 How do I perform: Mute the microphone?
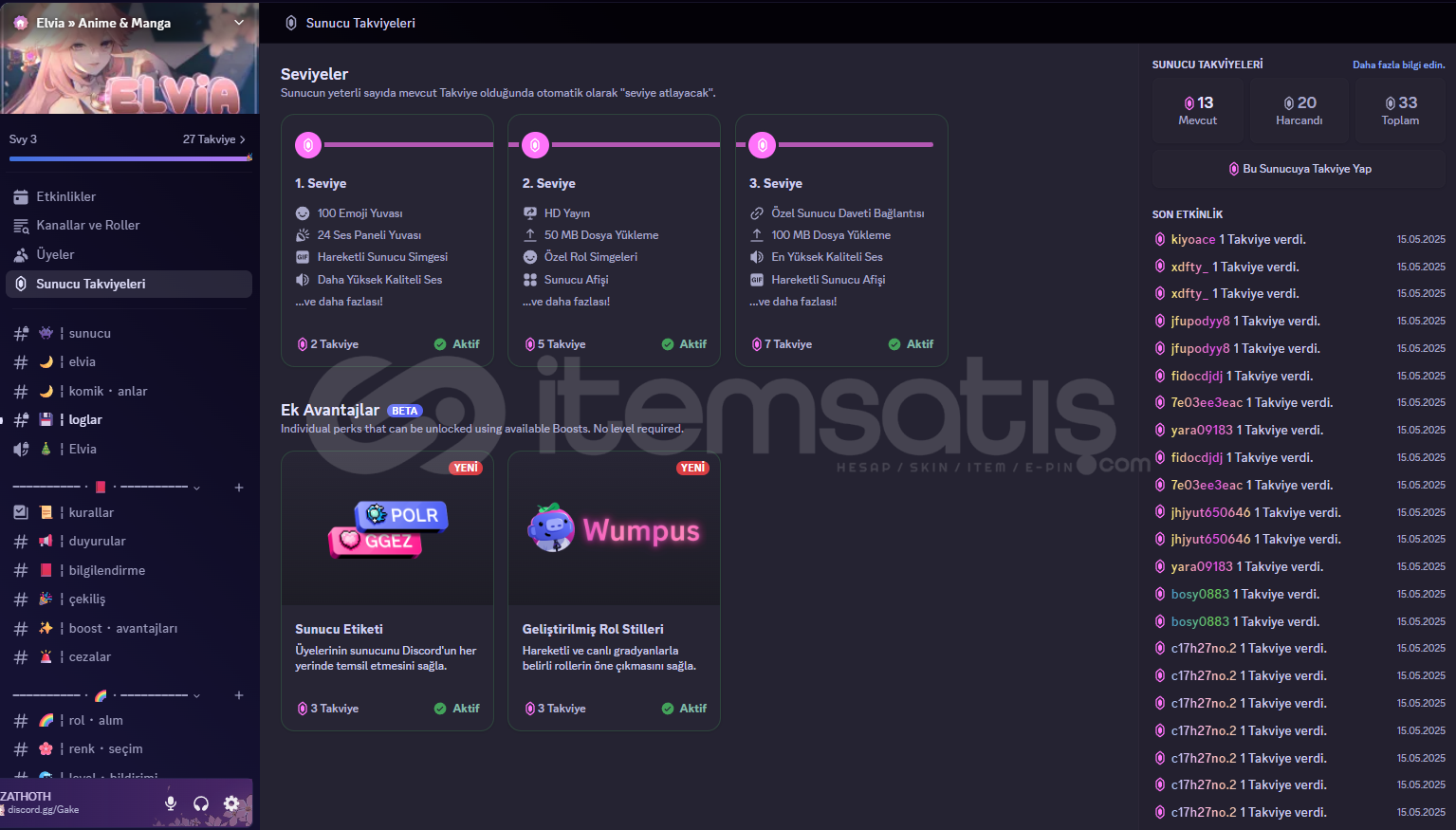click(171, 803)
